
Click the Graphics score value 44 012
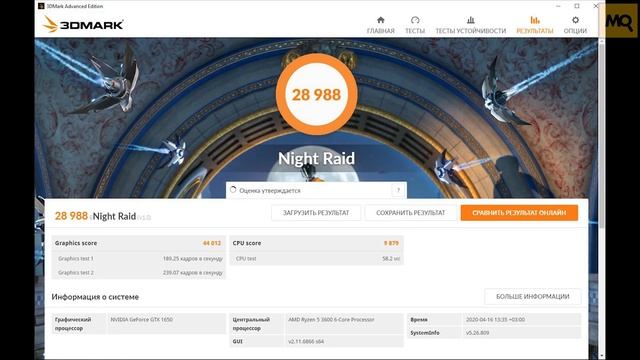click(211, 243)
